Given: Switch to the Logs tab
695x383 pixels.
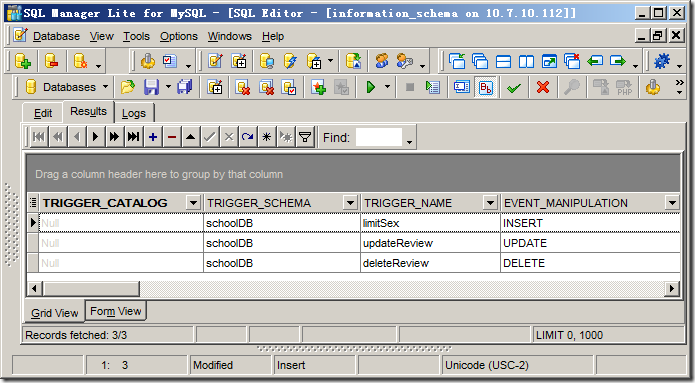Looking at the screenshot, I should [134, 113].
